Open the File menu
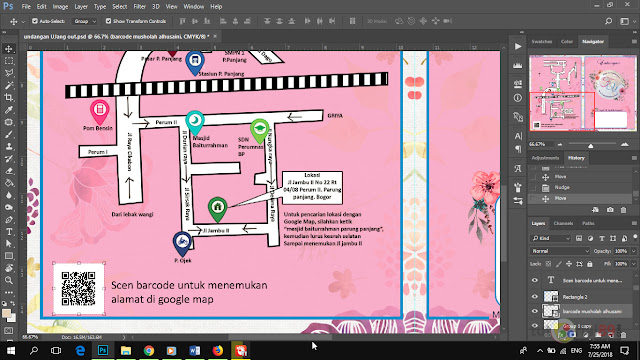 coord(26,7)
